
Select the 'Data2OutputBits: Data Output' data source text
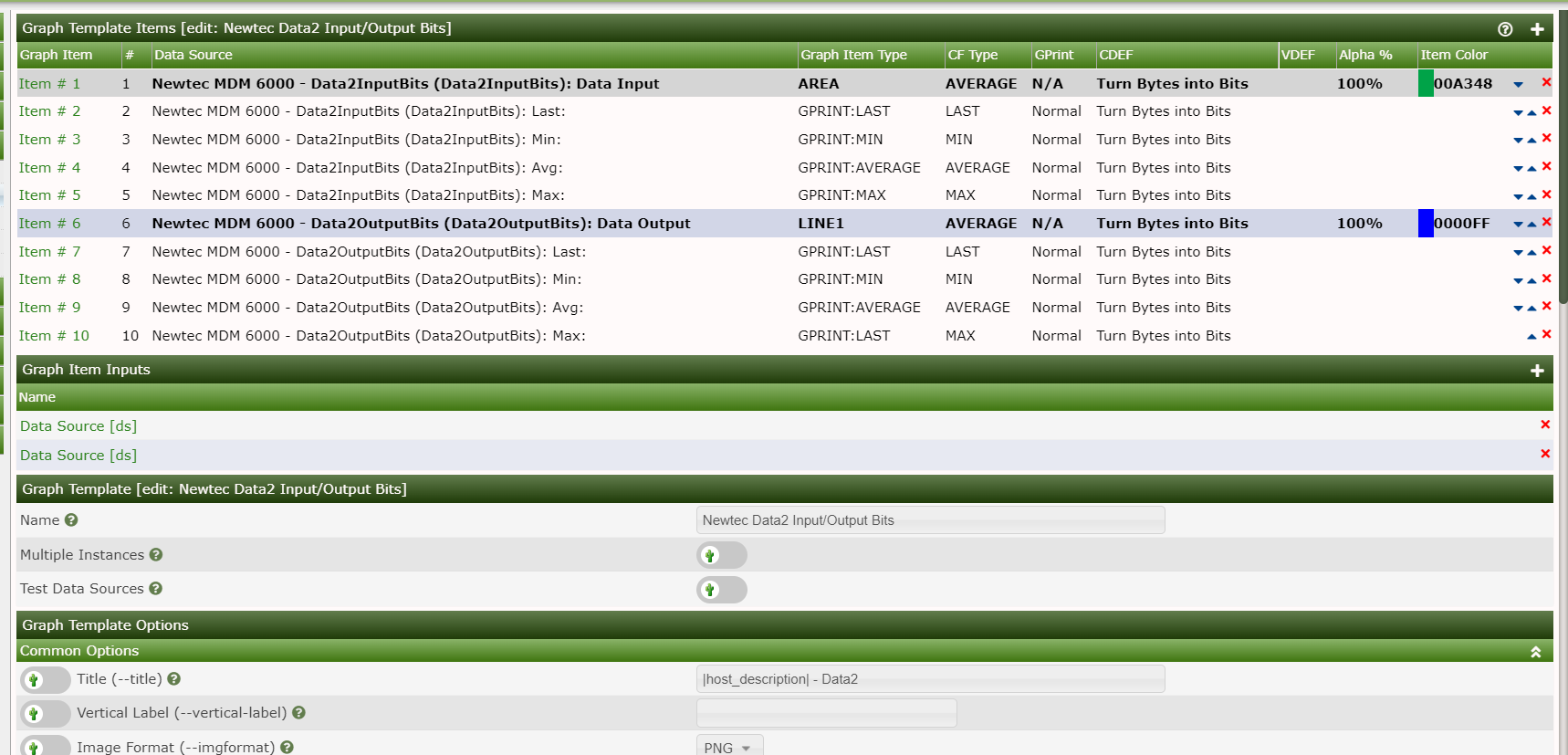click(421, 224)
